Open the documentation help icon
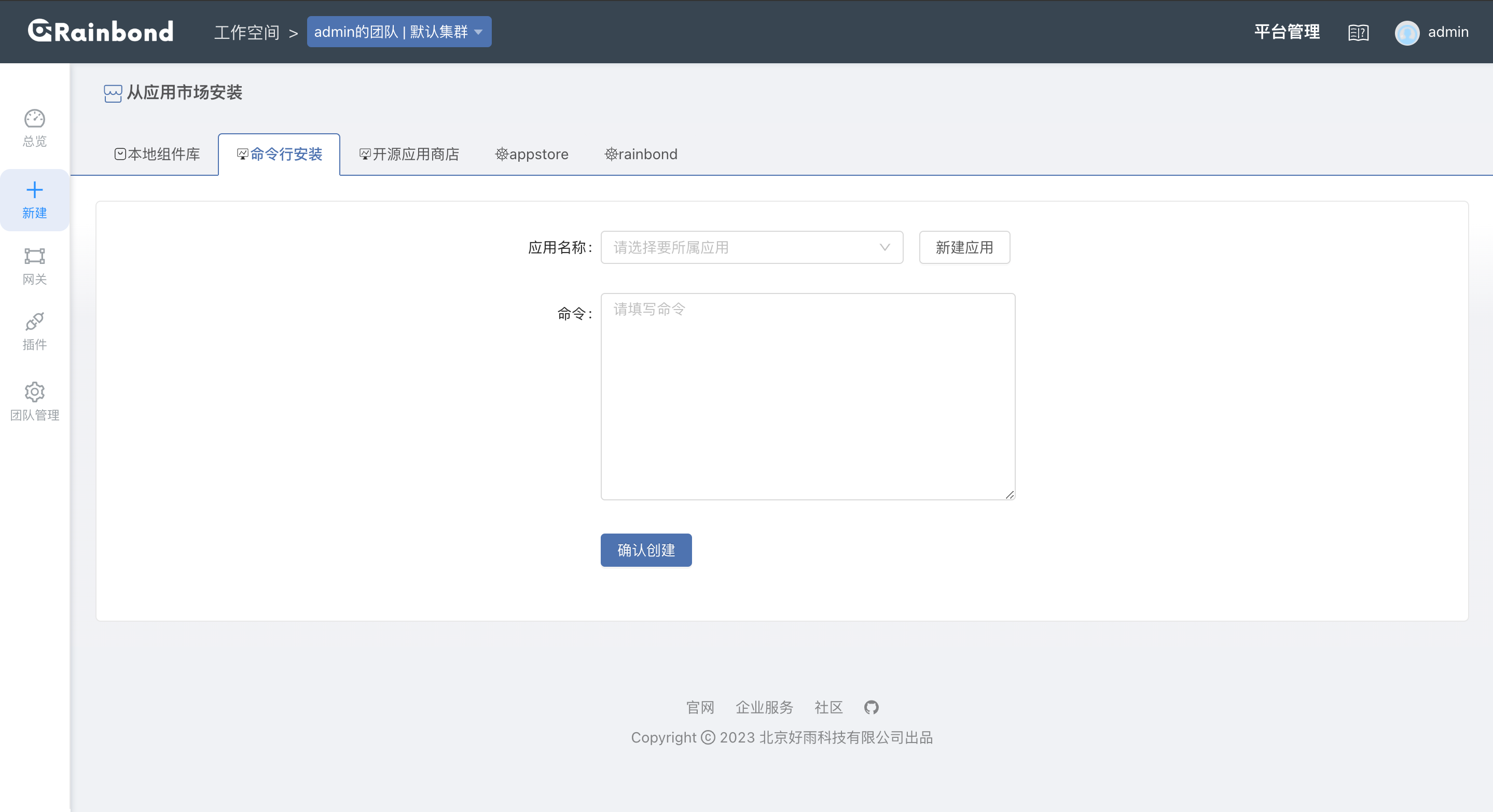The width and height of the screenshot is (1493, 812). [x=1358, y=33]
